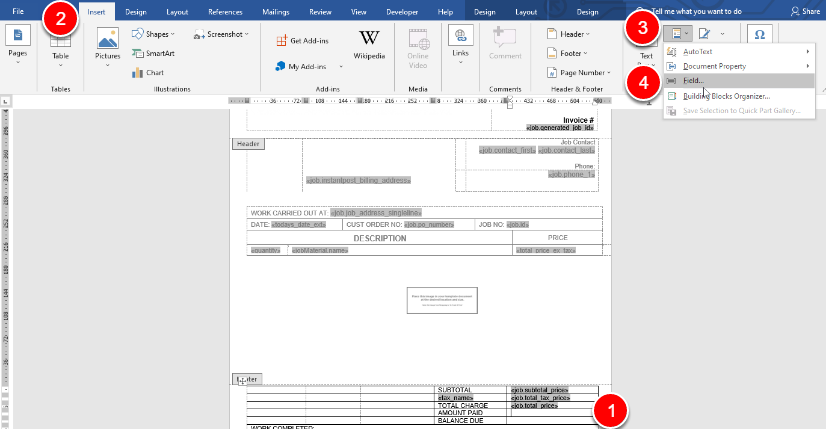Open the File tab
826x429 pixels.
(18, 11)
